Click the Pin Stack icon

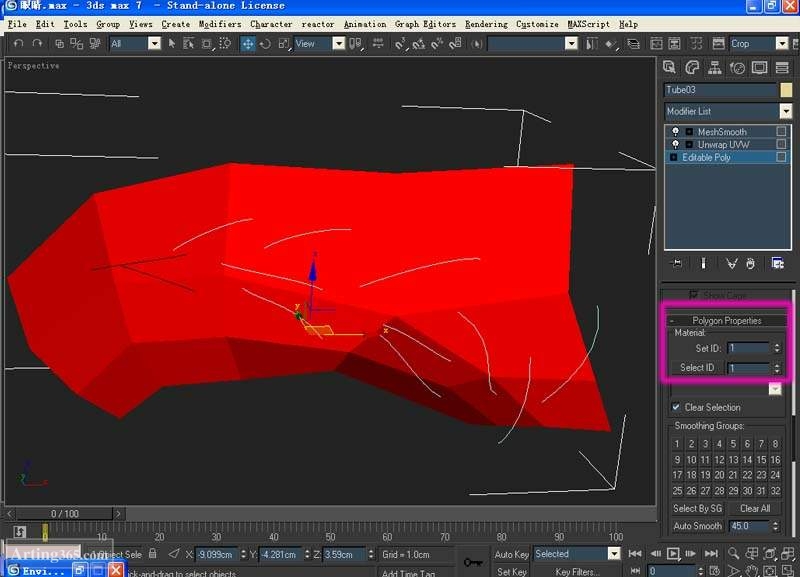pos(677,263)
